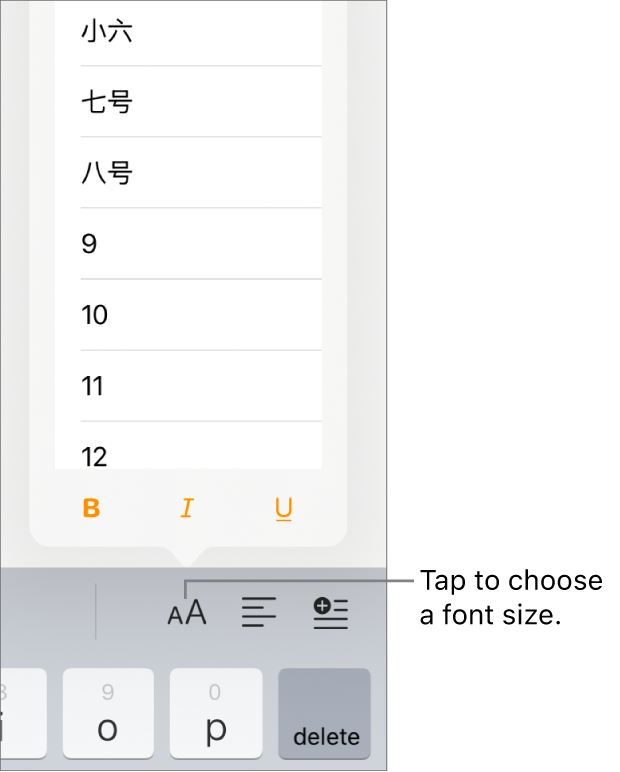Open the text alignment icon

pyautogui.click(x=259, y=612)
